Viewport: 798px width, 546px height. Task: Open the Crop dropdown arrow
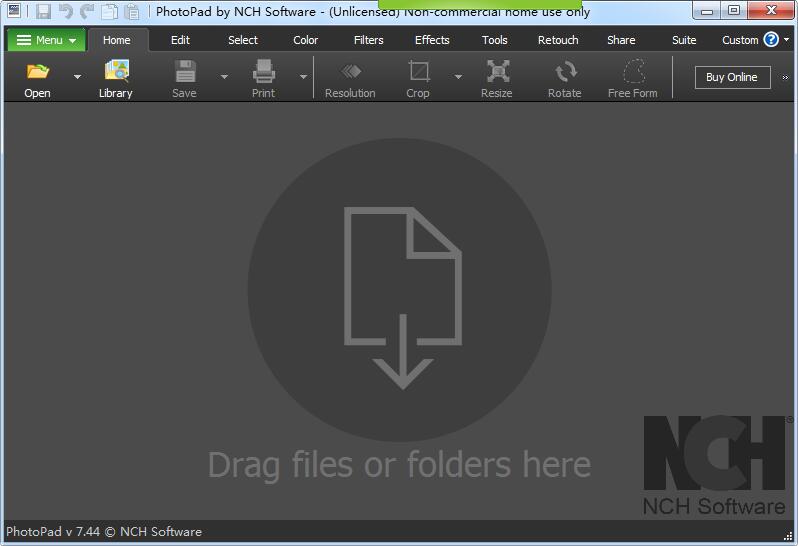(x=458, y=77)
